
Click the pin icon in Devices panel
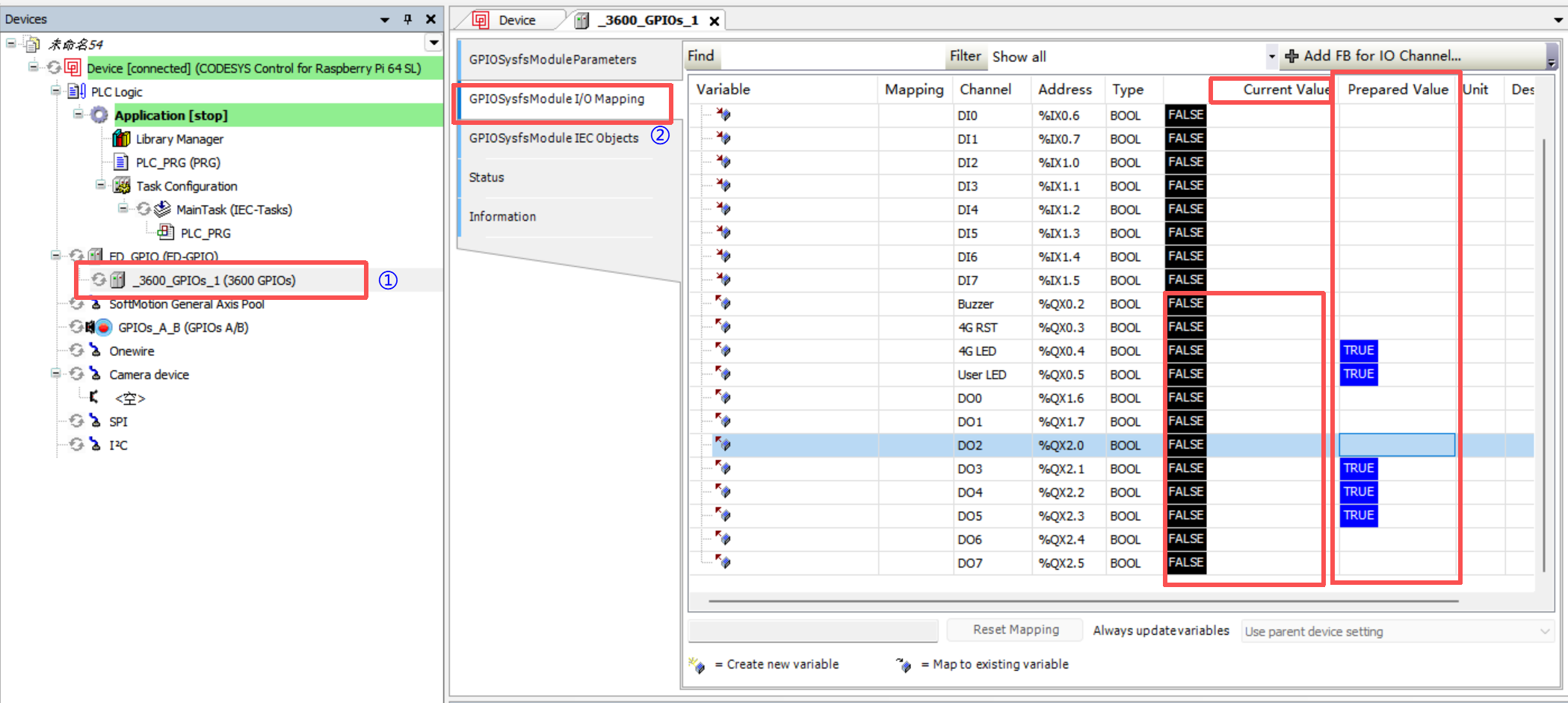408,19
